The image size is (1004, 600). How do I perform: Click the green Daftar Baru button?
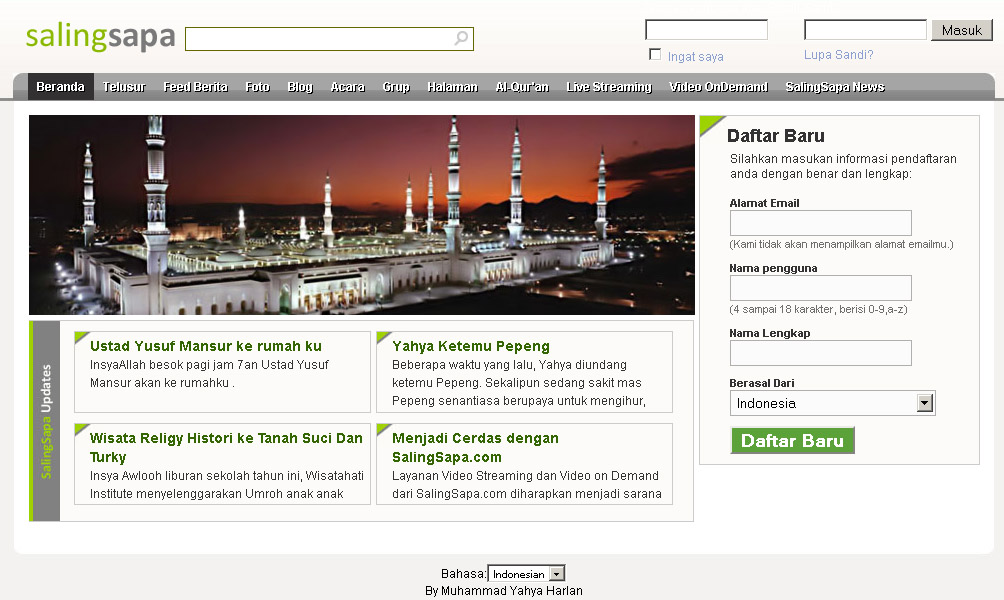click(793, 441)
